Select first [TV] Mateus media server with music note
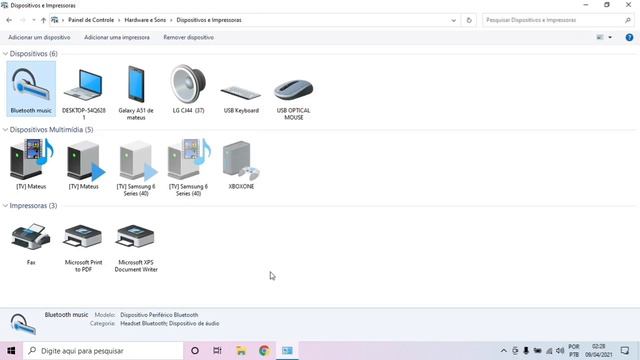Viewport: 640px width, 360px height. 31,164
